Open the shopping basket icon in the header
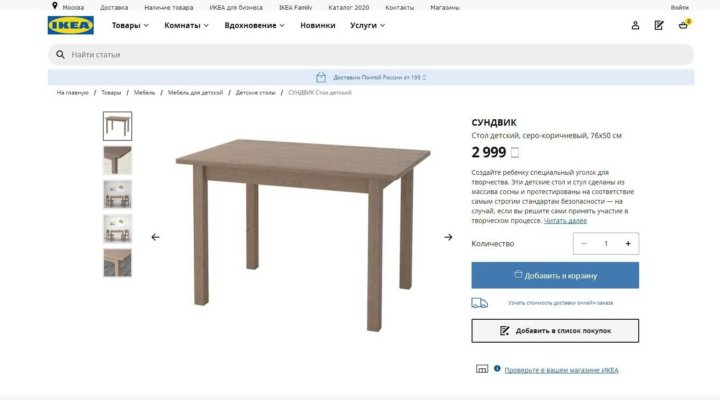720x400 pixels. click(x=684, y=25)
